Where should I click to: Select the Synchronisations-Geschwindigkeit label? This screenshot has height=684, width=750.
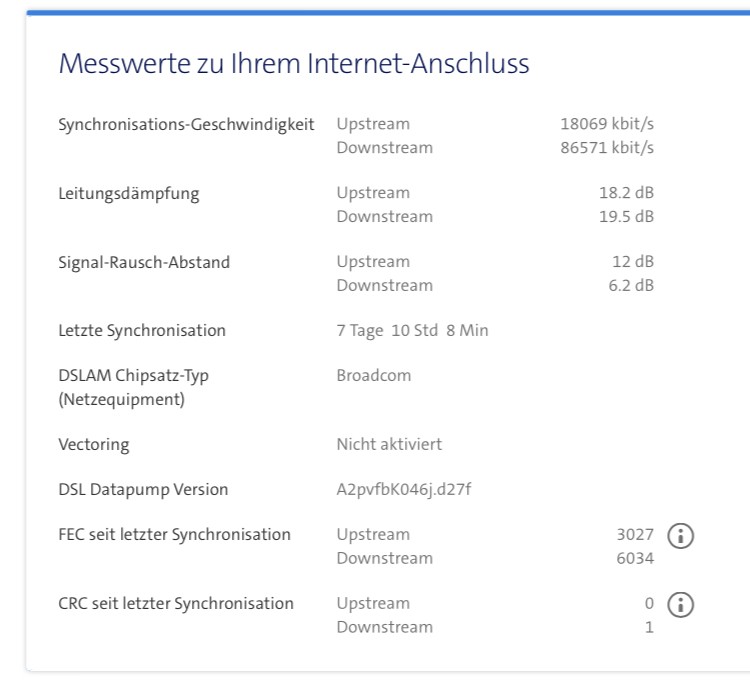pyautogui.click(x=186, y=124)
